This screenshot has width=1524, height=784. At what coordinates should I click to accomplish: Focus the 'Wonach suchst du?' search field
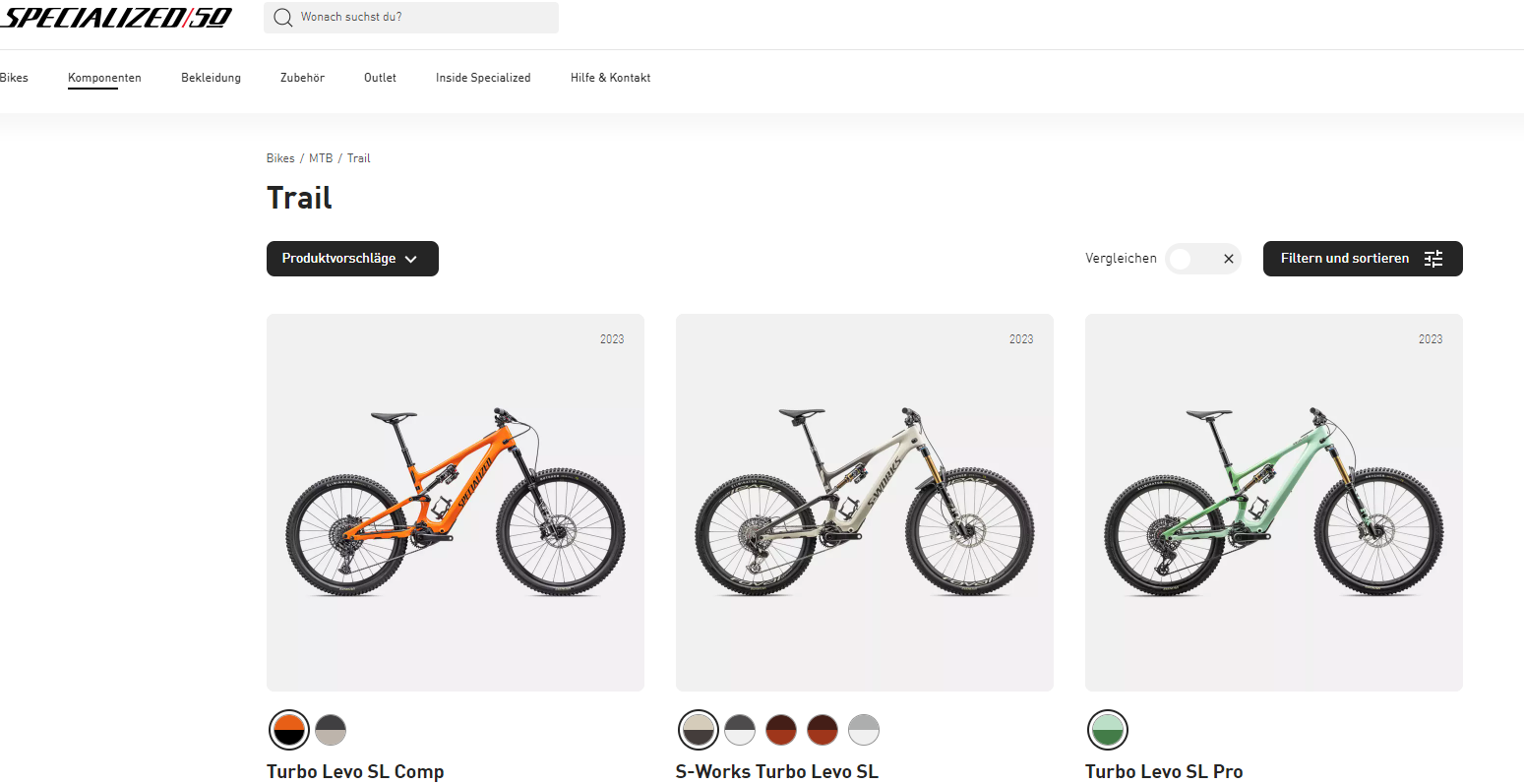(423, 18)
